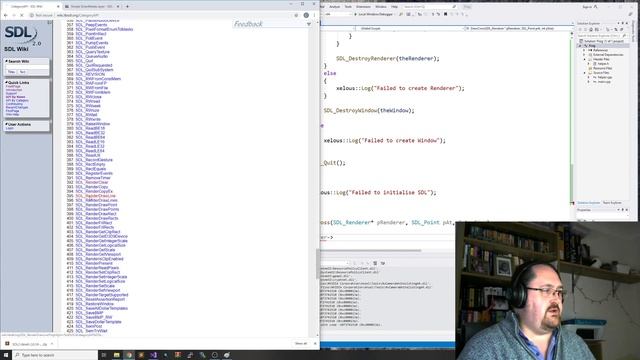Open the SDL_Quit link
Screen dimensions: 640x360
tap(84, 61)
